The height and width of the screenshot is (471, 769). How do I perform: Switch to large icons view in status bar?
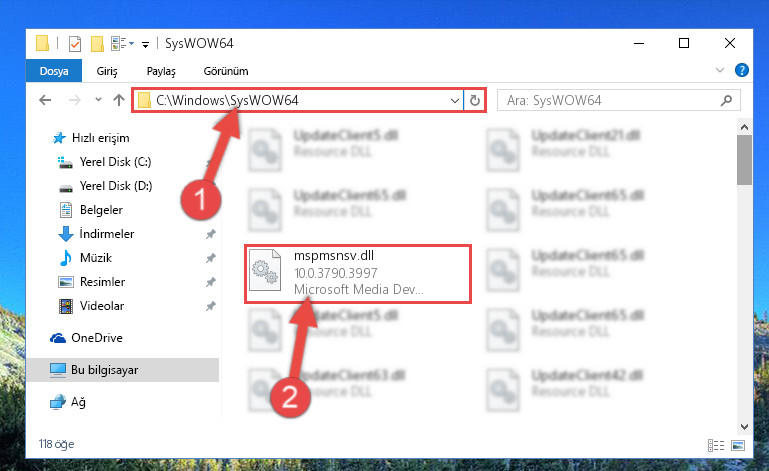click(738, 445)
